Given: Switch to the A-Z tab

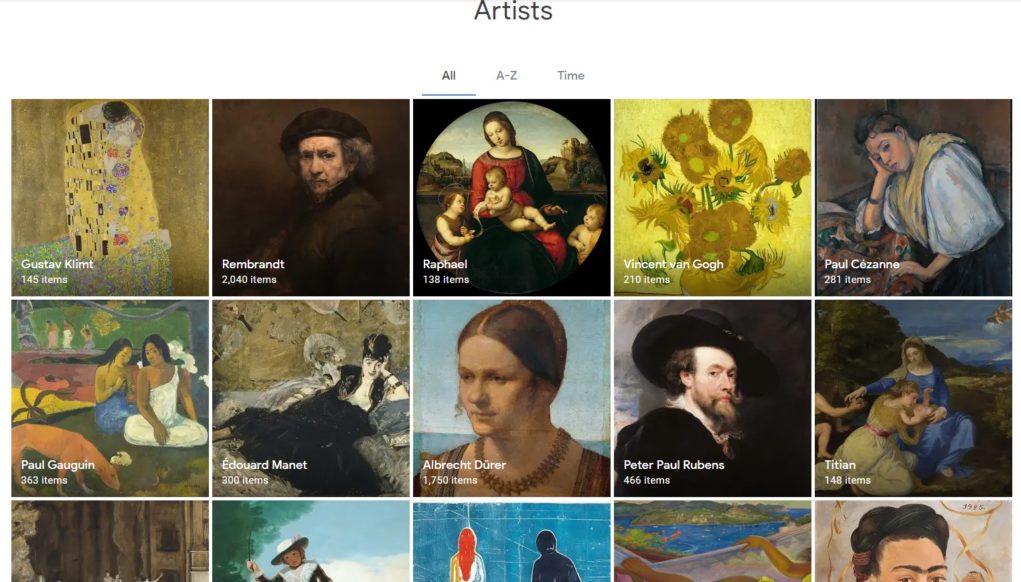Looking at the screenshot, I should (x=507, y=76).
